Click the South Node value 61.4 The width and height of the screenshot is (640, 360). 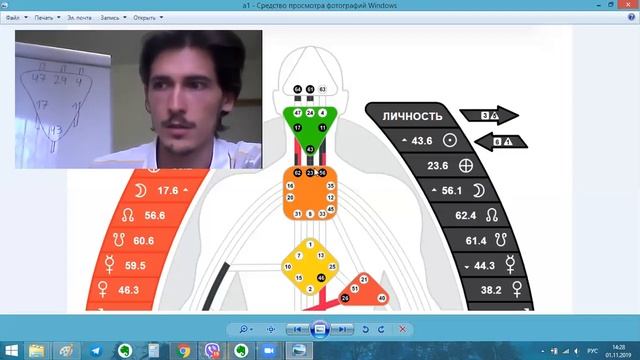tap(476, 241)
